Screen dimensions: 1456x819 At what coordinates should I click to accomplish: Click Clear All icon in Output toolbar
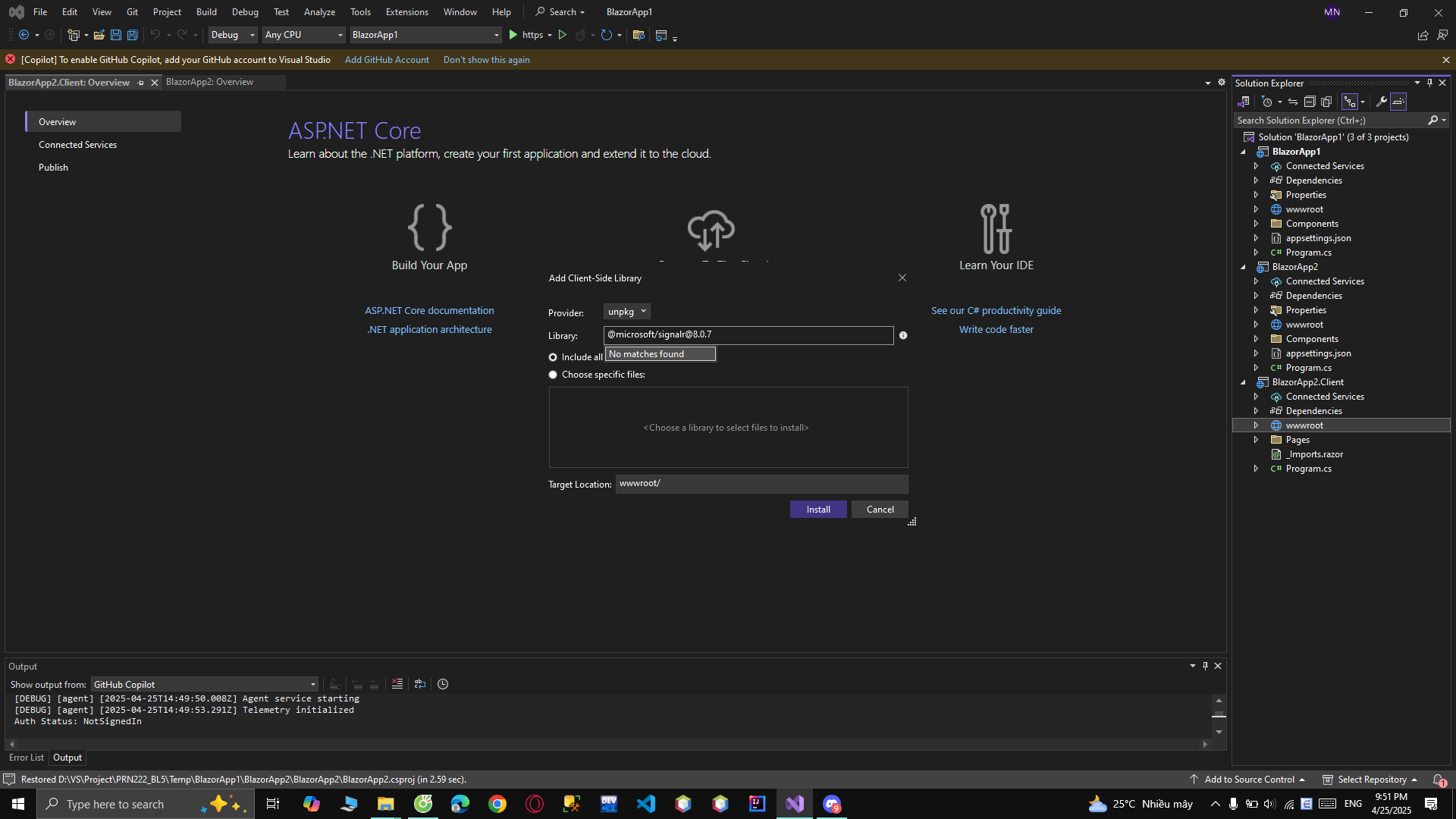click(x=397, y=684)
